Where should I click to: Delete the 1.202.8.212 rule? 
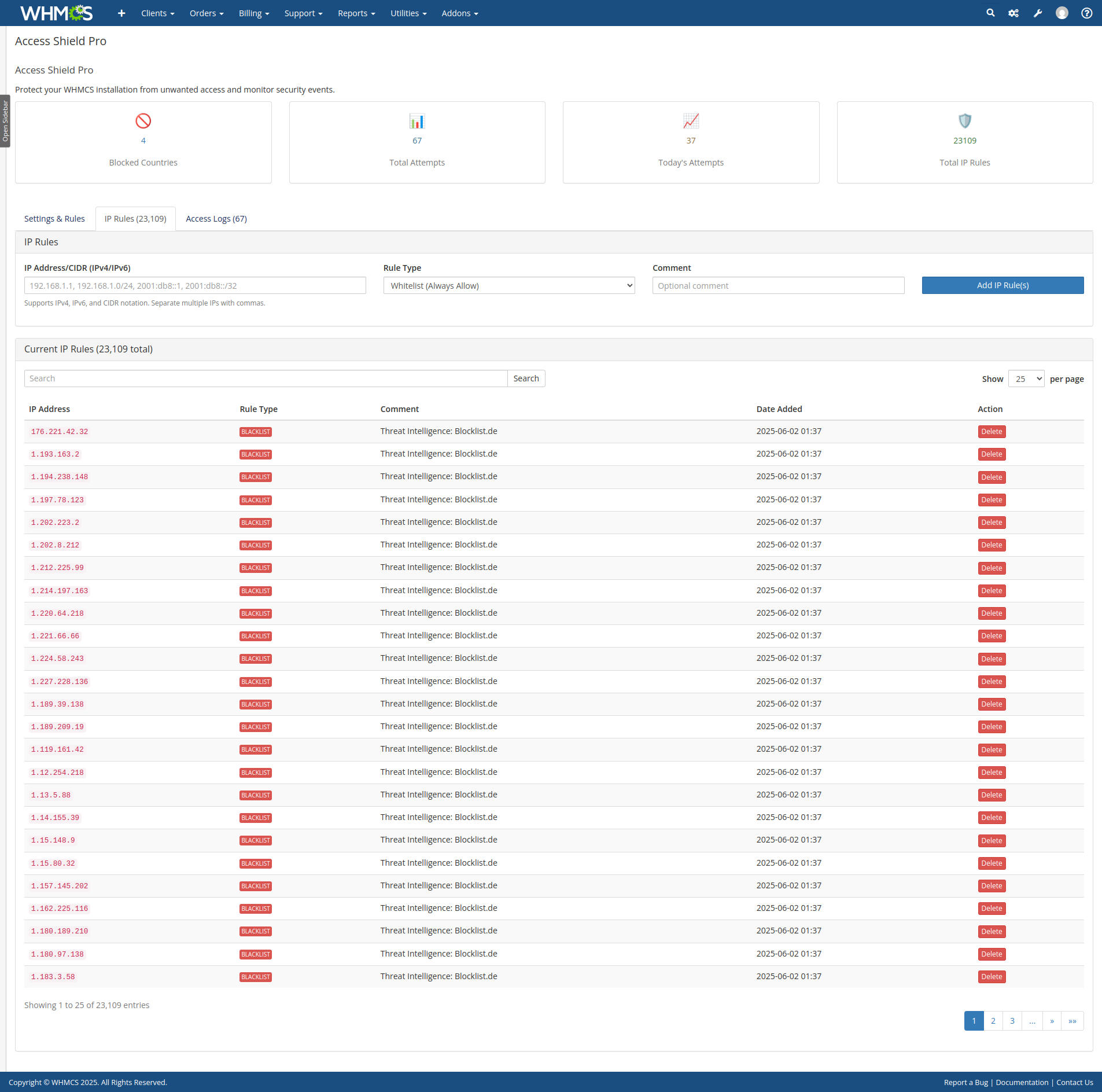(x=992, y=545)
